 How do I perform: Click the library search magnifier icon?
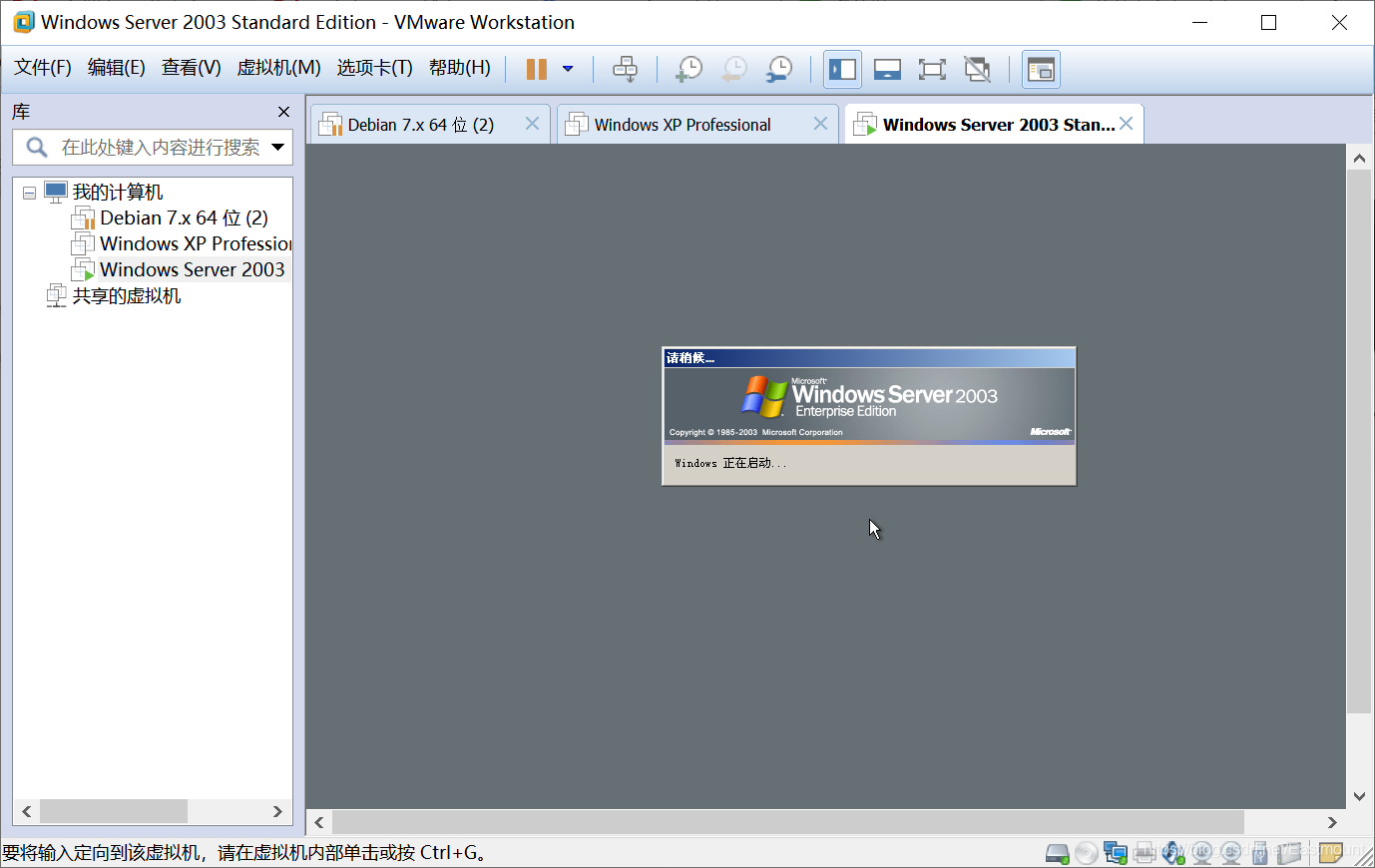tap(36, 148)
